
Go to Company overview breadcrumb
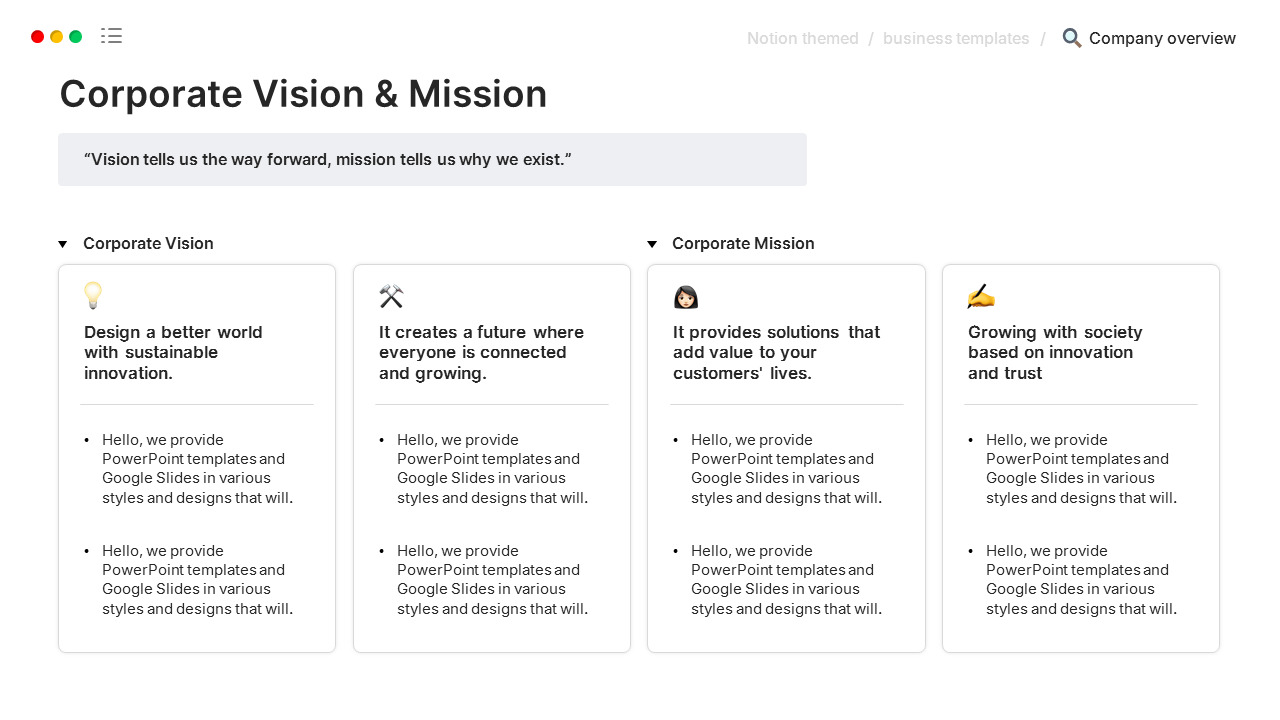(x=1162, y=38)
